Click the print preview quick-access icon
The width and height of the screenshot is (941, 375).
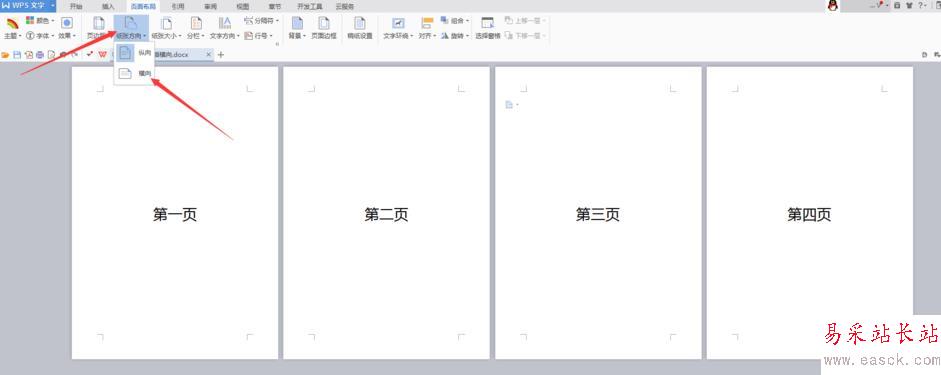click(x=52, y=55)
